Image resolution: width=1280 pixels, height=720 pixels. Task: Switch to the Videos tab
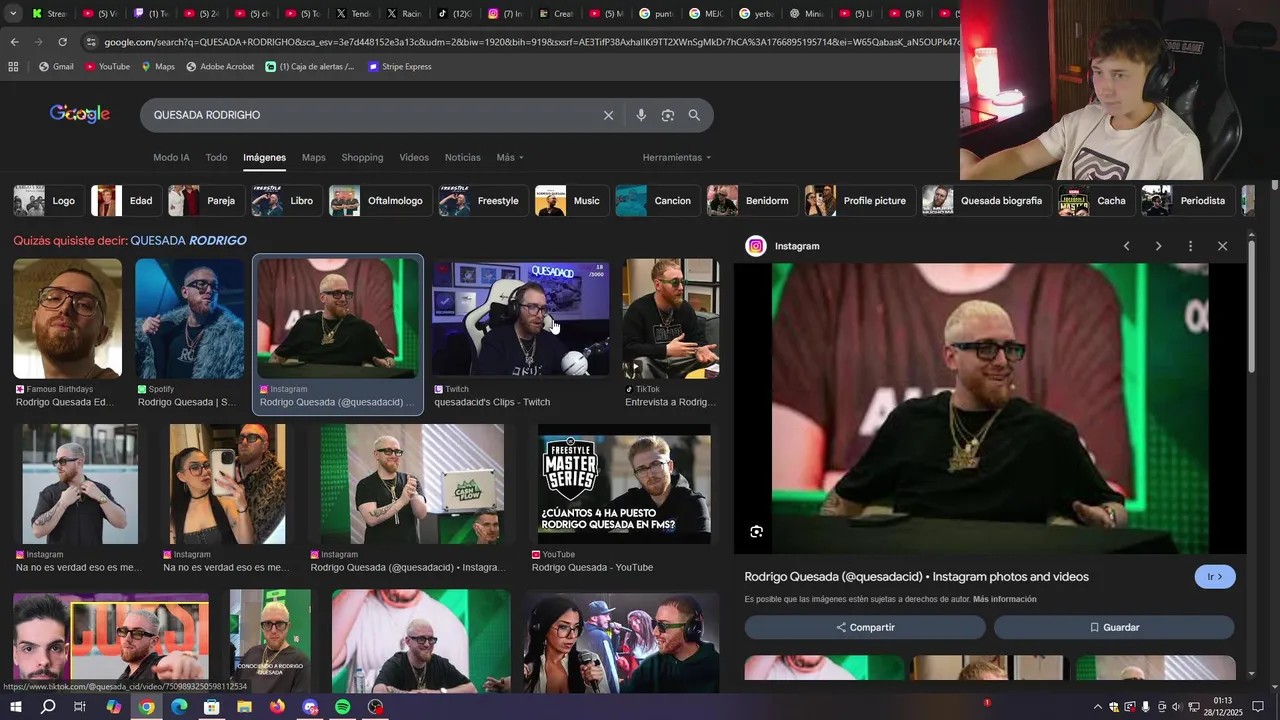click(x=414, y=157)
